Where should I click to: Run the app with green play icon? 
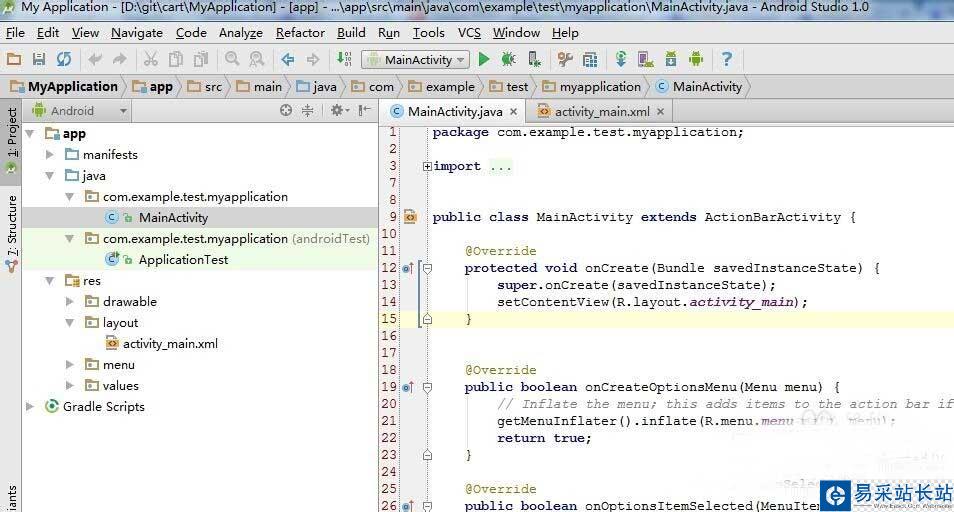pos(484,59)
